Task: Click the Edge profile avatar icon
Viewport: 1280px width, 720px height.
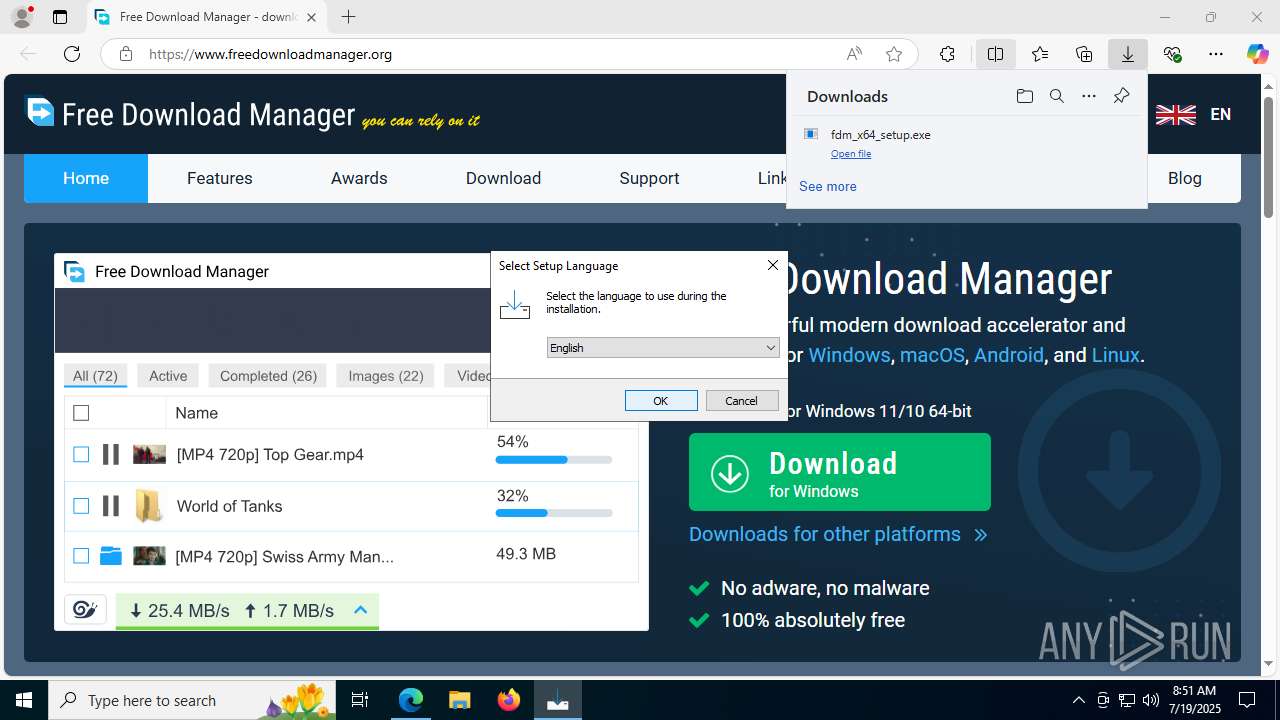Action: click(x=22, y=17)
